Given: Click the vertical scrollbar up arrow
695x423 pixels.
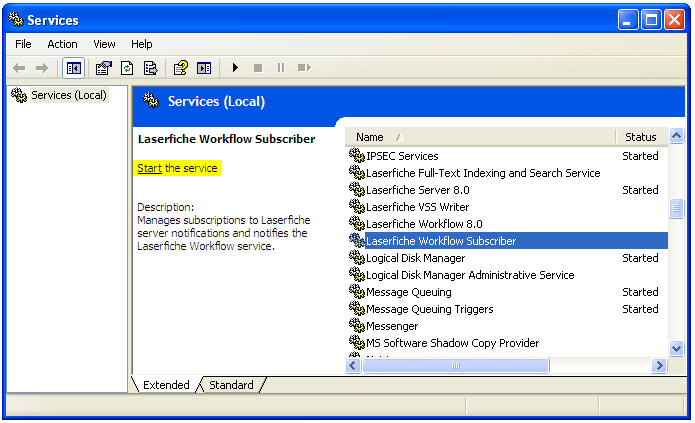Looking at the screenshot, I should [x=676, y=136].
